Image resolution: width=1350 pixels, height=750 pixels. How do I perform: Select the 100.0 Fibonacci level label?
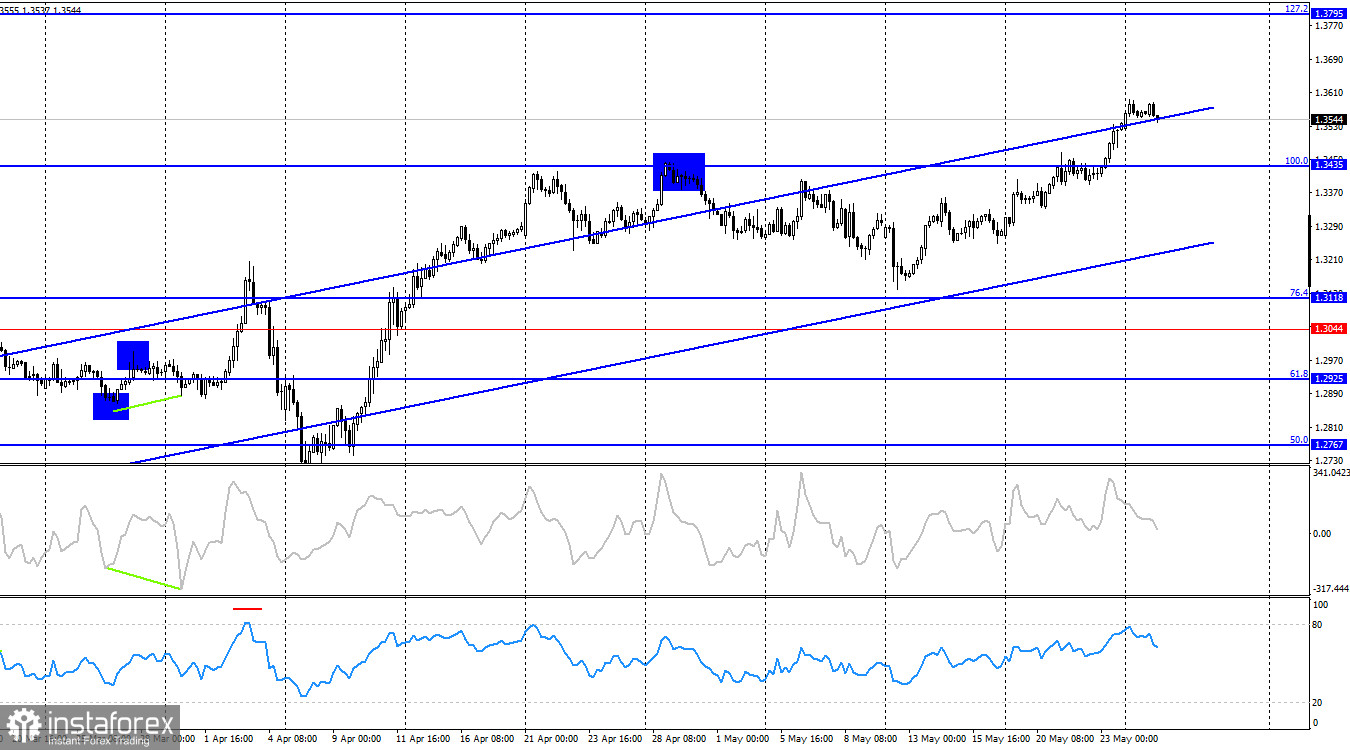(1296, 160)
